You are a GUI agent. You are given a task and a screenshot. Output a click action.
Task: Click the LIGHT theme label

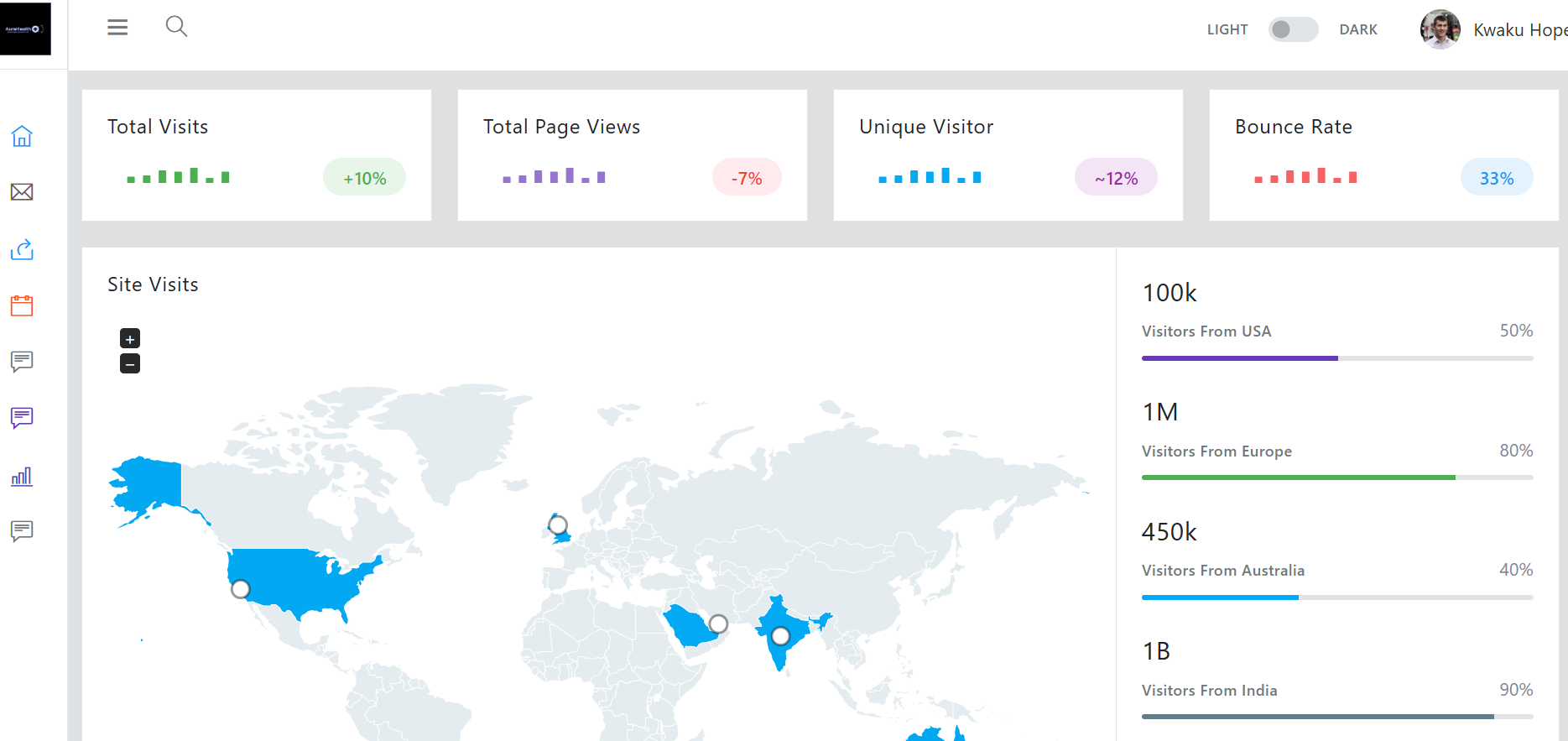(1227, 29)
